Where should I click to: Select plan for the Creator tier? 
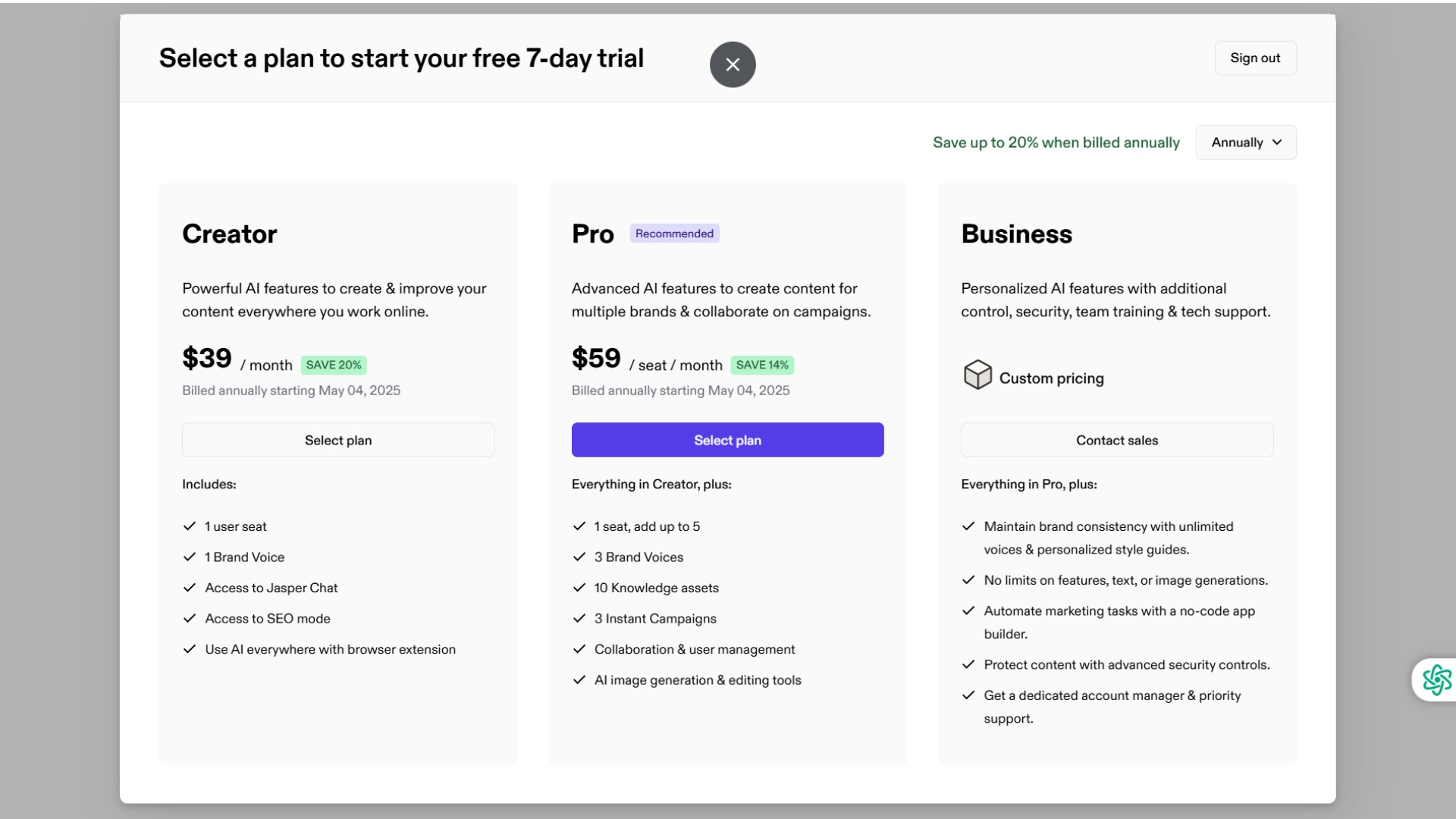pos(338,440)
